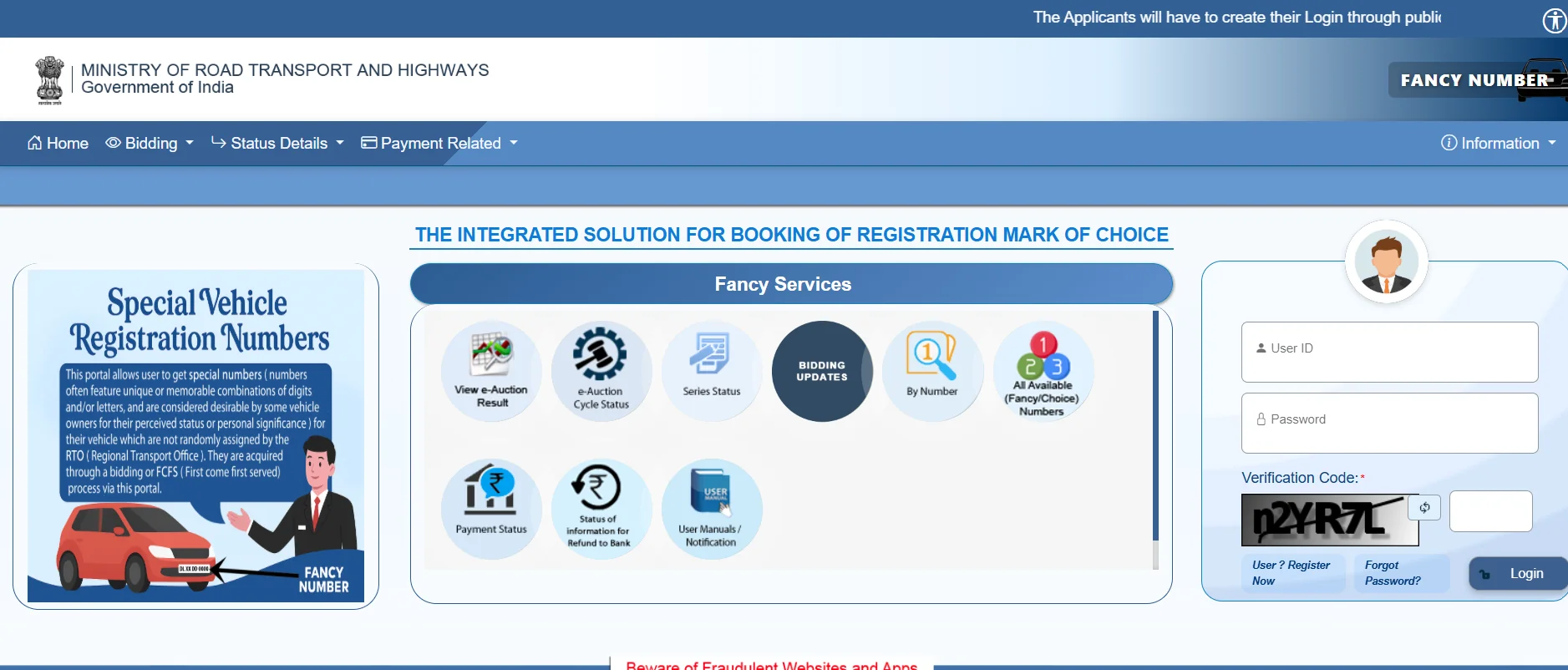
Task: Expand the Bidding dropdown menu
Action: click(x=150, y=143)
